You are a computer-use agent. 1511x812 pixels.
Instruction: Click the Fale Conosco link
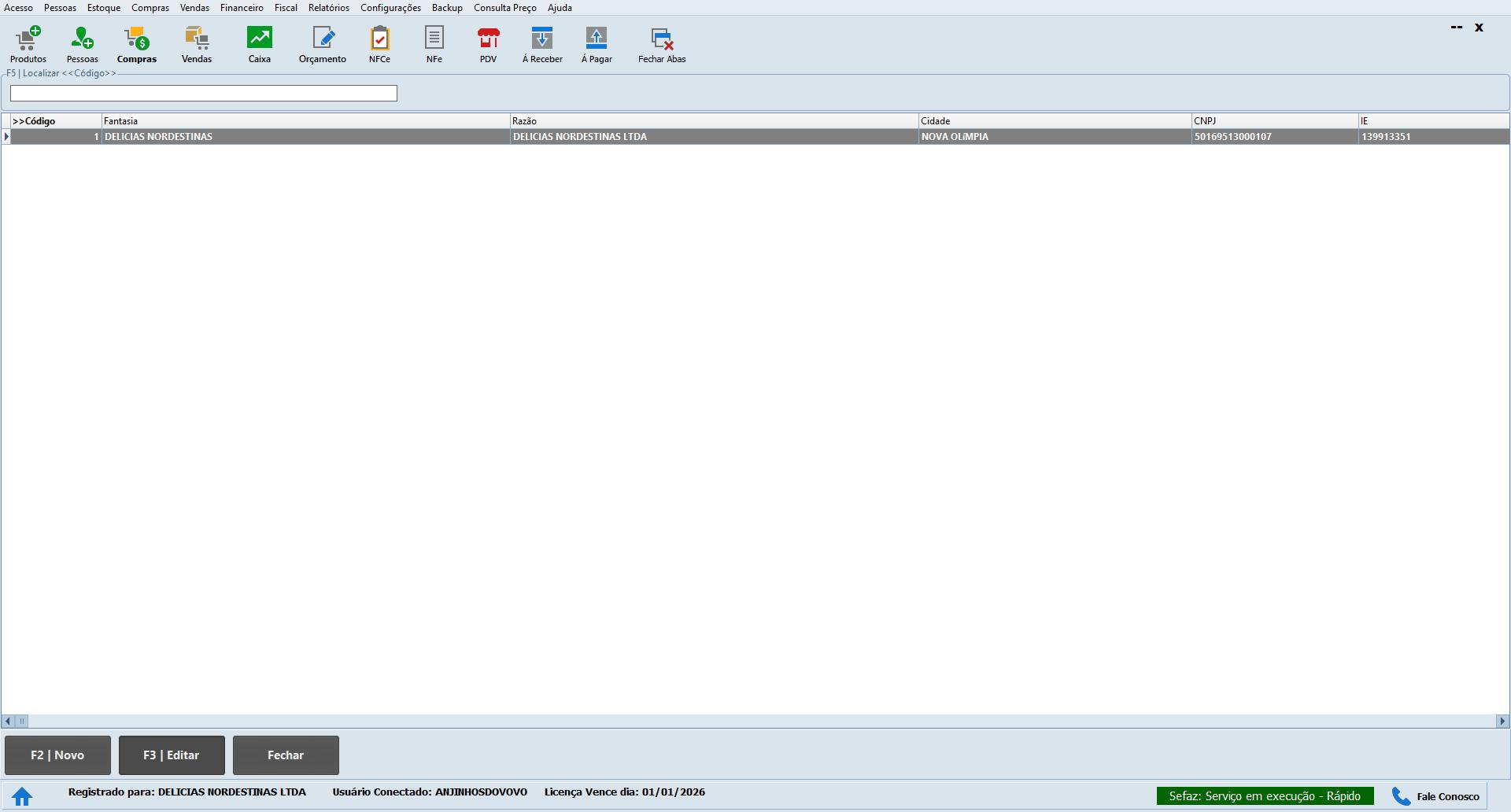(x=1437, y=796)
